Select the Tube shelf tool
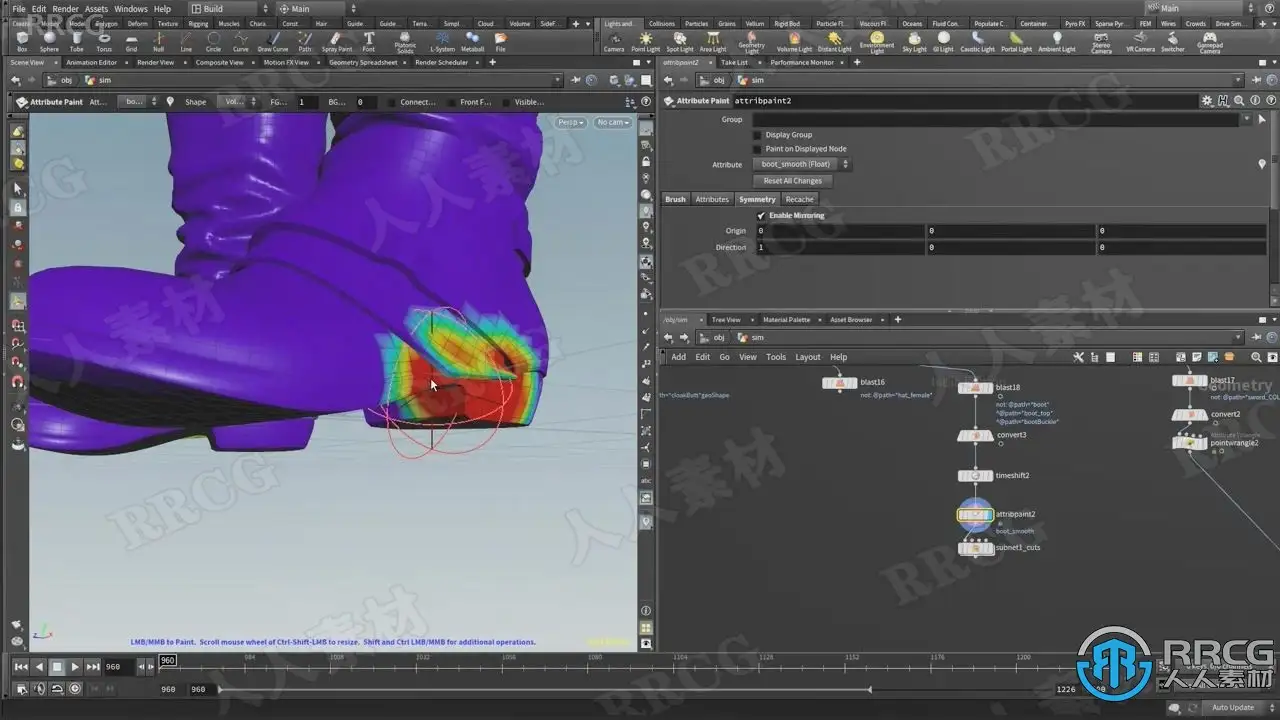Viewport: 1280px width, 720px height. coord(76,41)
